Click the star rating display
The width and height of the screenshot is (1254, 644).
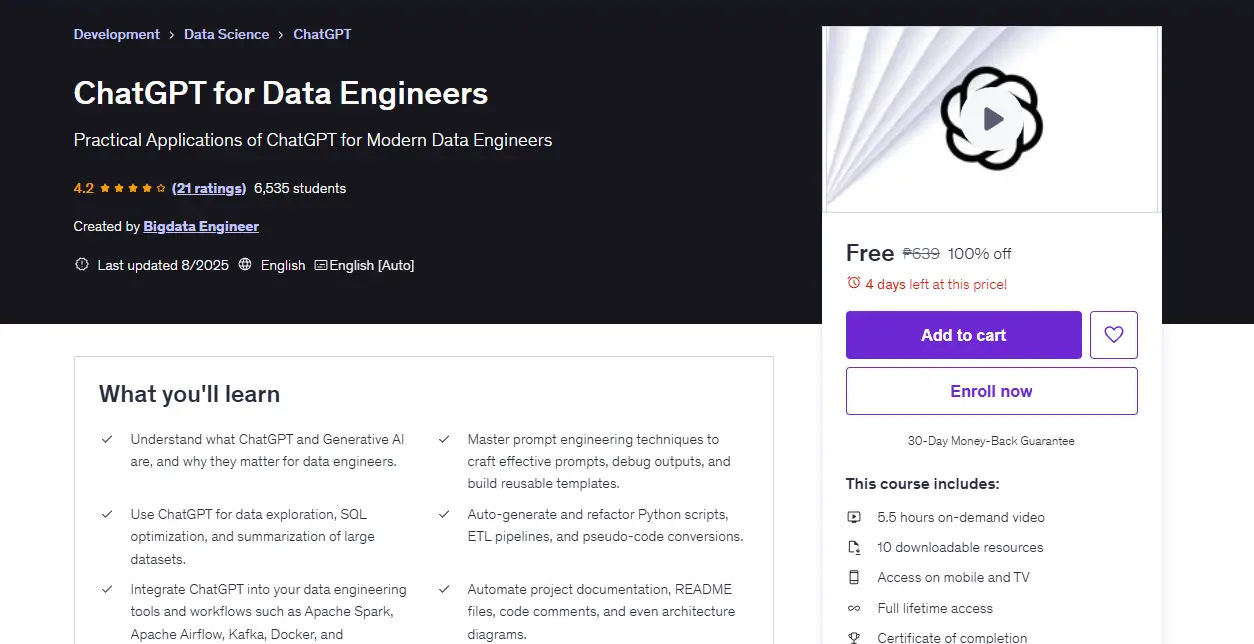pos(133,188)
